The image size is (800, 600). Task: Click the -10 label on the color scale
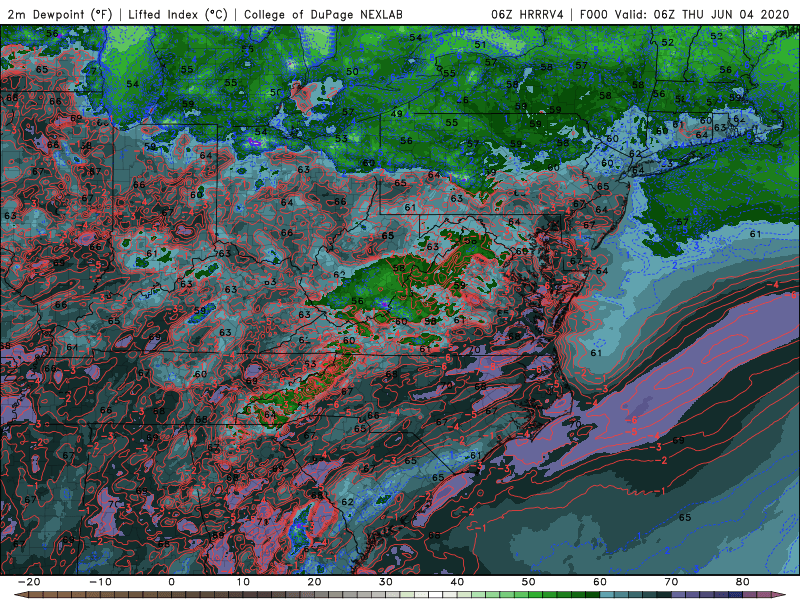(100, 582)
